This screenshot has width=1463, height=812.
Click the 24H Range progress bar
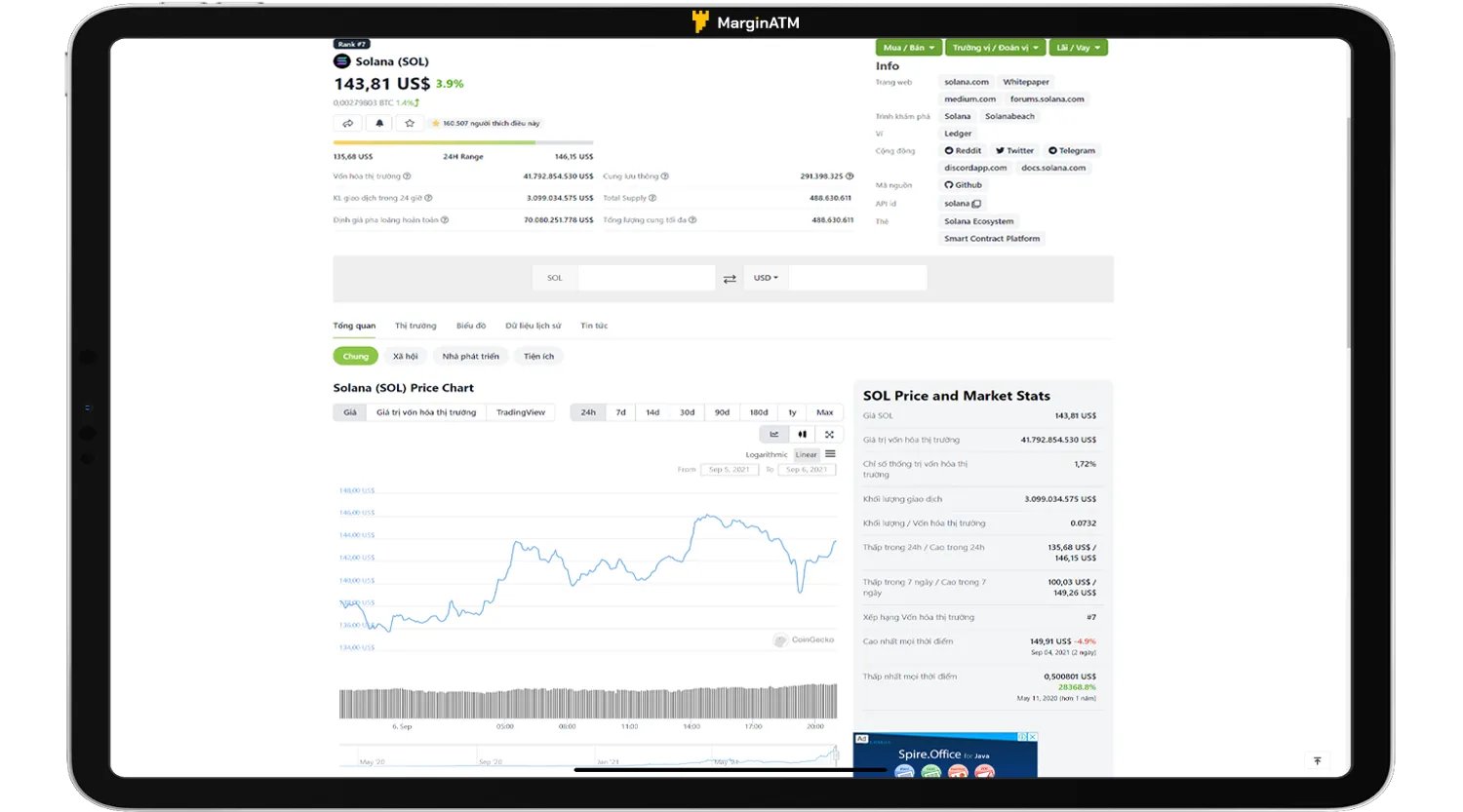click(x=463, y=142)
